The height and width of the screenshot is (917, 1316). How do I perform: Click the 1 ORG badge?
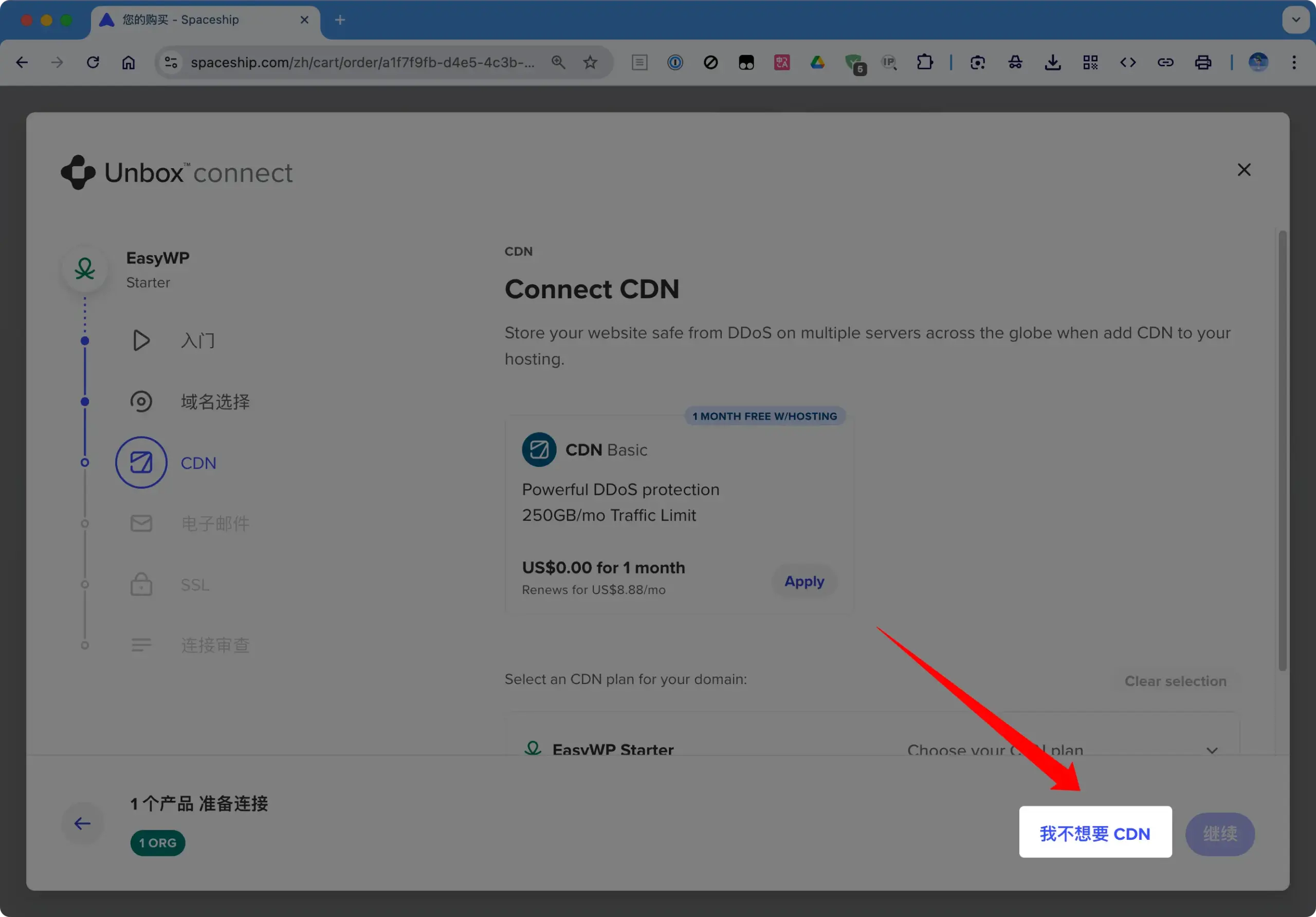[158, 843]
